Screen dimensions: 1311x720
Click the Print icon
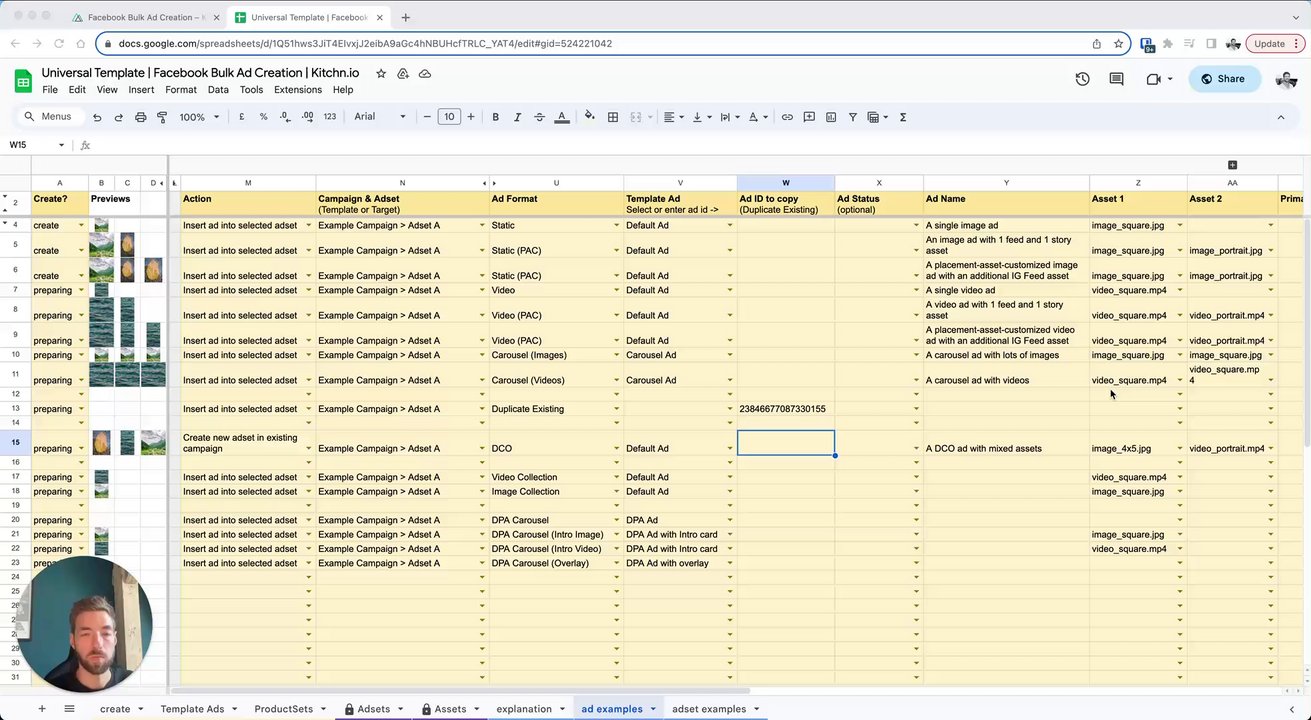pos(140,117)
